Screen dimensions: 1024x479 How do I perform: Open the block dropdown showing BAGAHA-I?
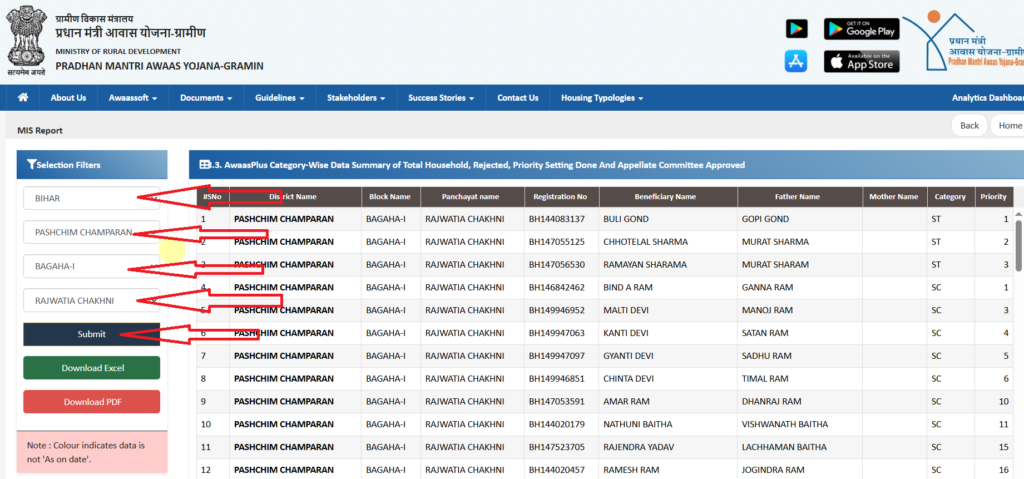tap(91, 267)
